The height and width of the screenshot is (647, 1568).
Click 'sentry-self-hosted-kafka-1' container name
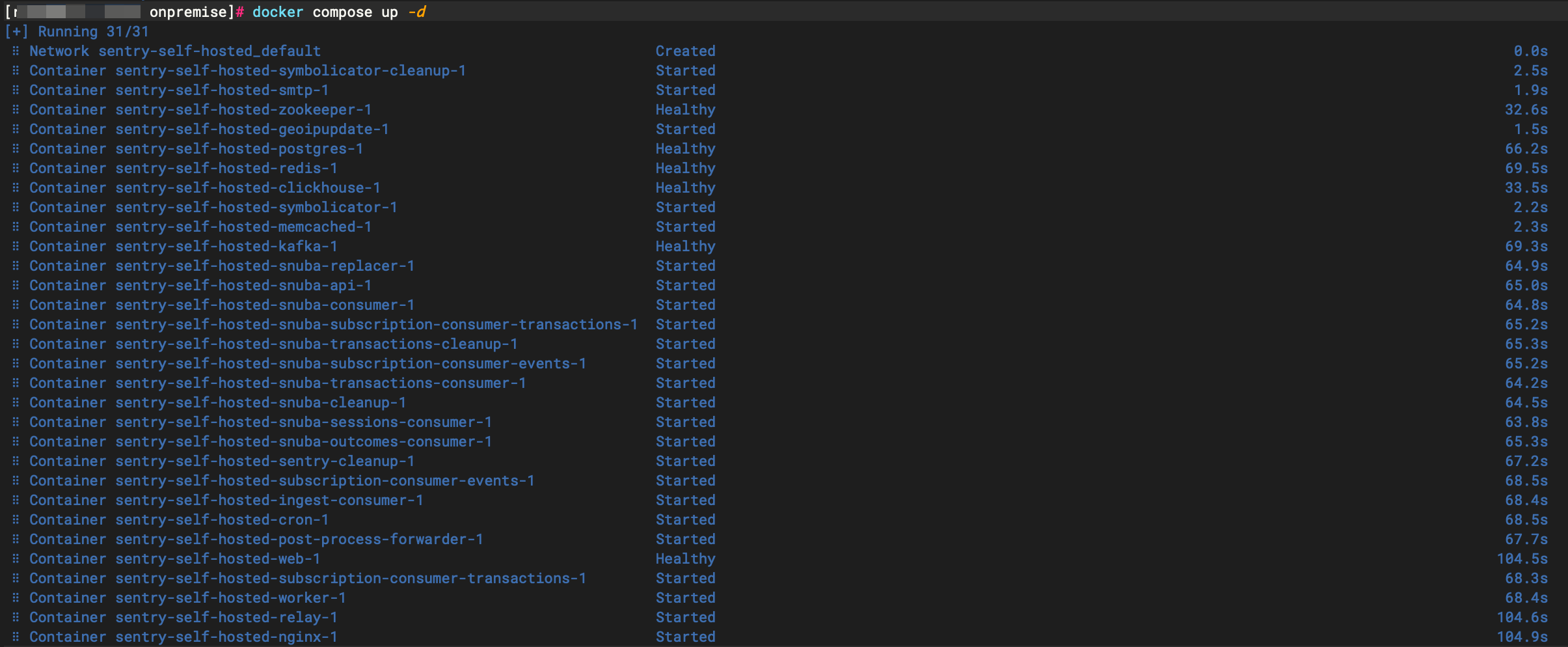click(x=226, y=246)
